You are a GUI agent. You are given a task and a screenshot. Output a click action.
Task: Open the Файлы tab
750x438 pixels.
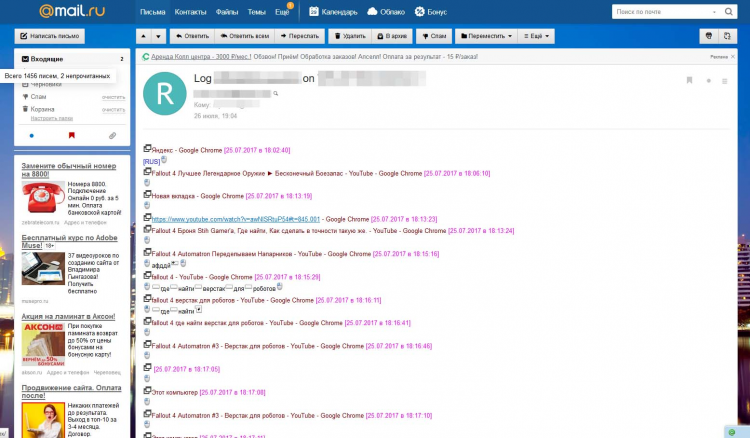coord(227,12)
